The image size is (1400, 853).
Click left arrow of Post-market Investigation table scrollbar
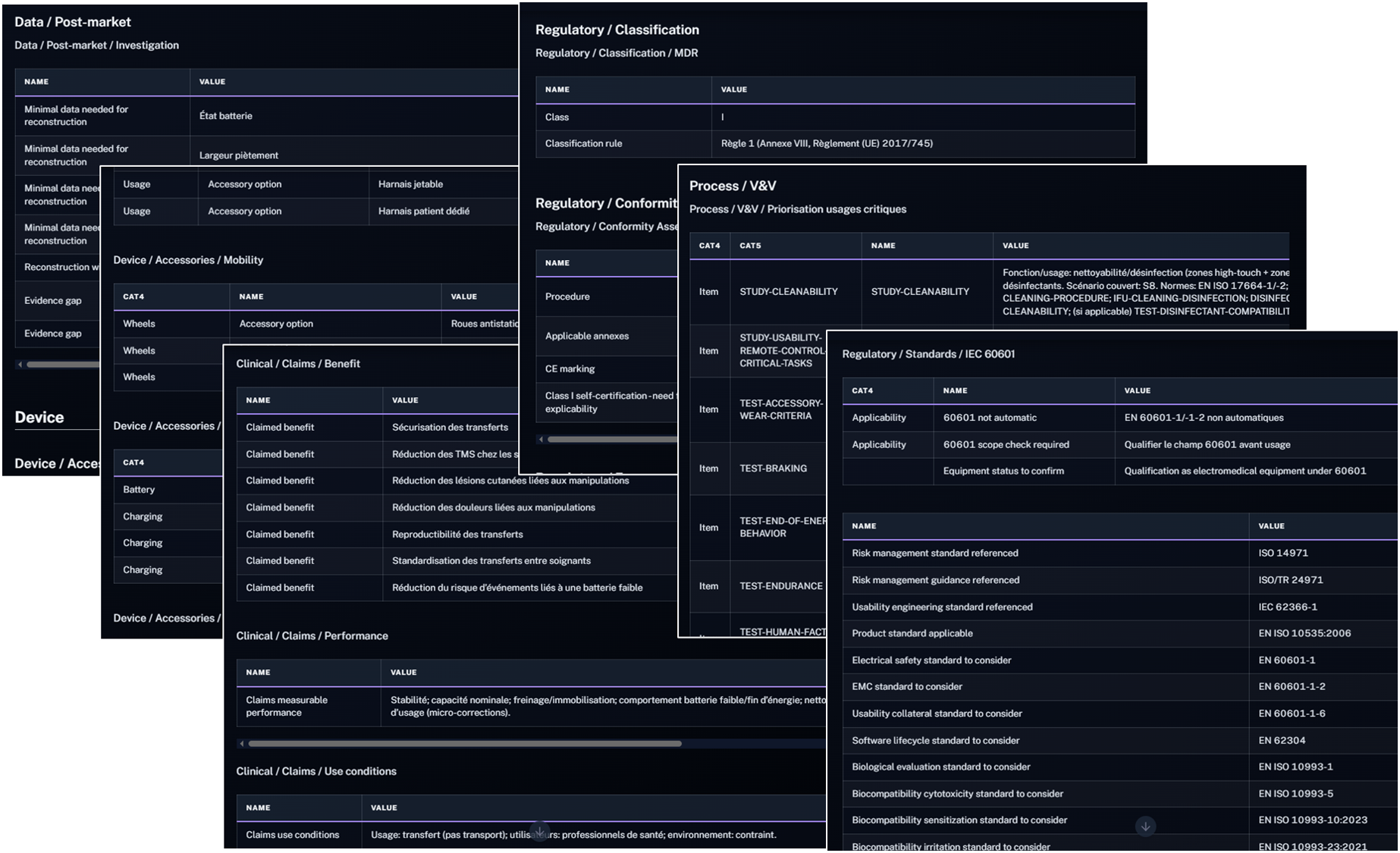(20, 365)
